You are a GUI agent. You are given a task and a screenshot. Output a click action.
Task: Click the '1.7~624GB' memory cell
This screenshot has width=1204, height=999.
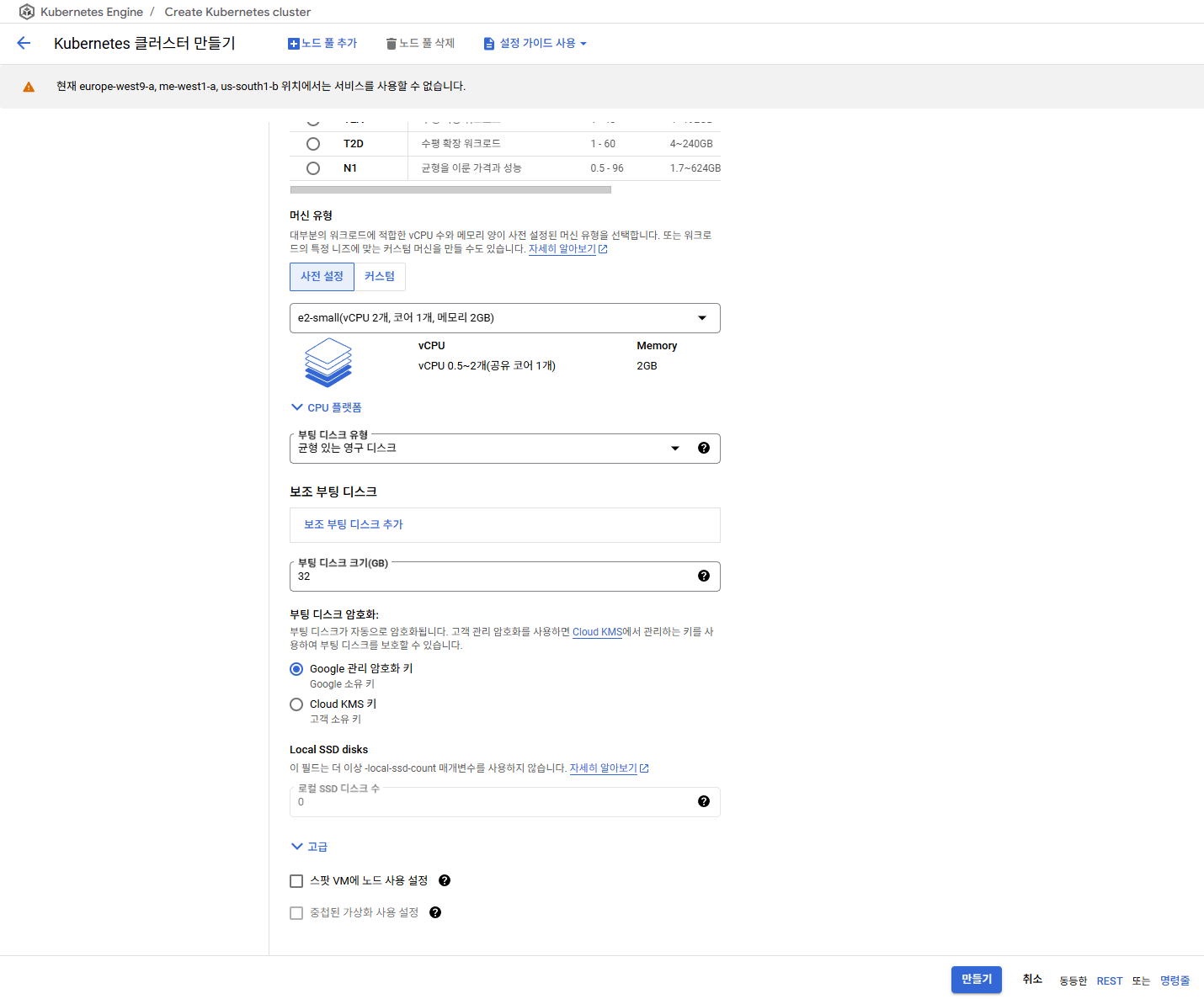[695, 168]
